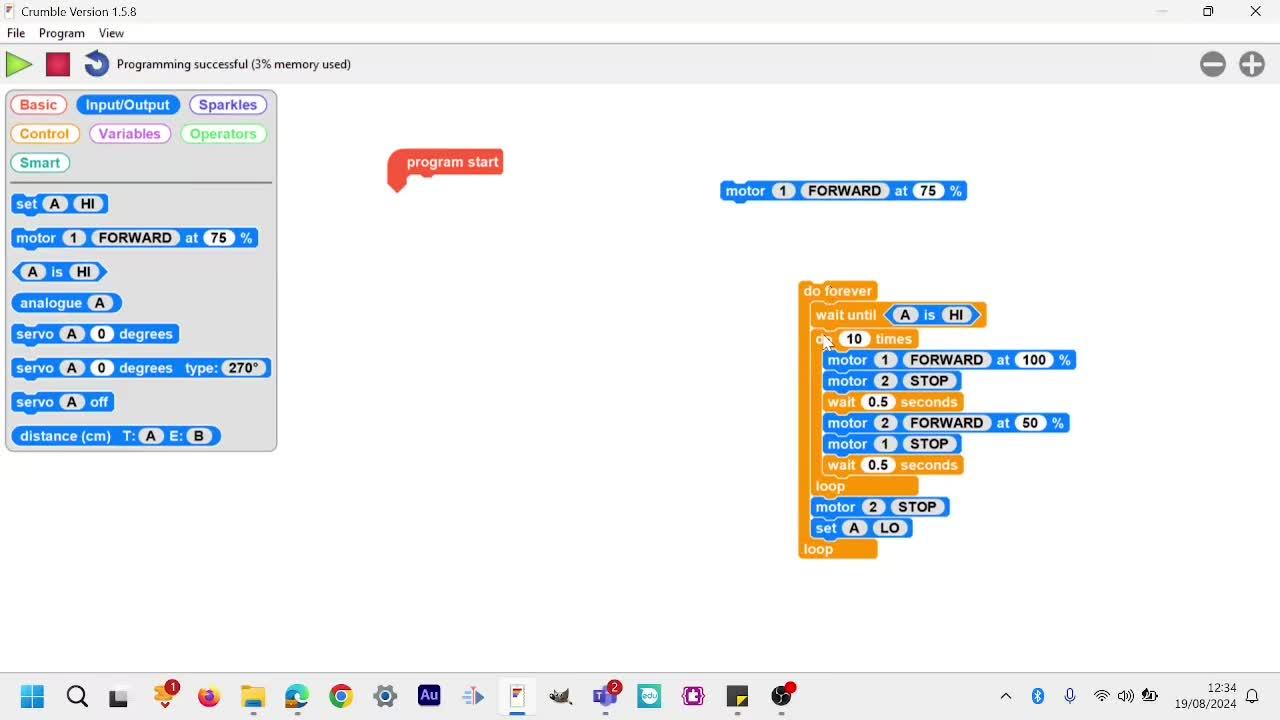Open Microsoft Teams from the taskbar
Image resolution: width=1280 pixels, height=720 pixels.
[606, 696]
